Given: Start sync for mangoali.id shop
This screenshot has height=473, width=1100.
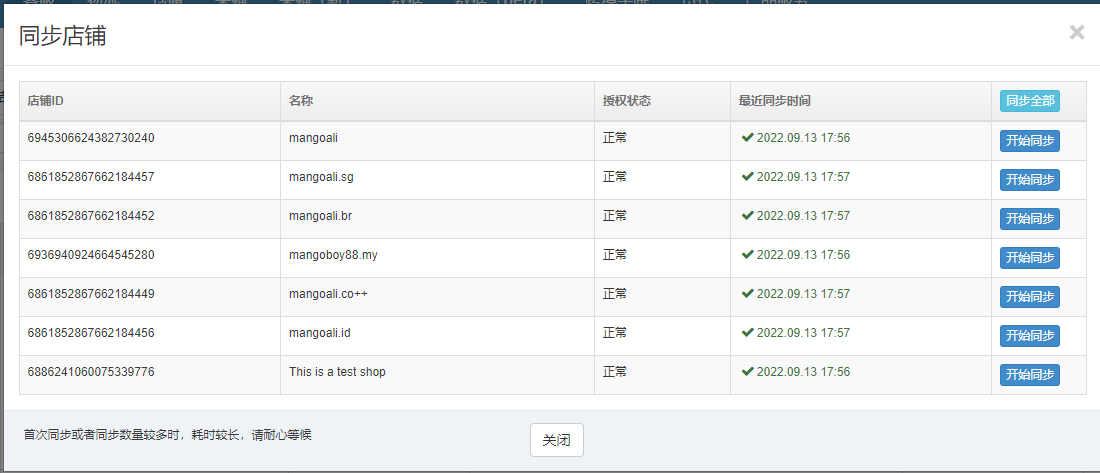Looking at the screenshot, I should point(1029,336).
